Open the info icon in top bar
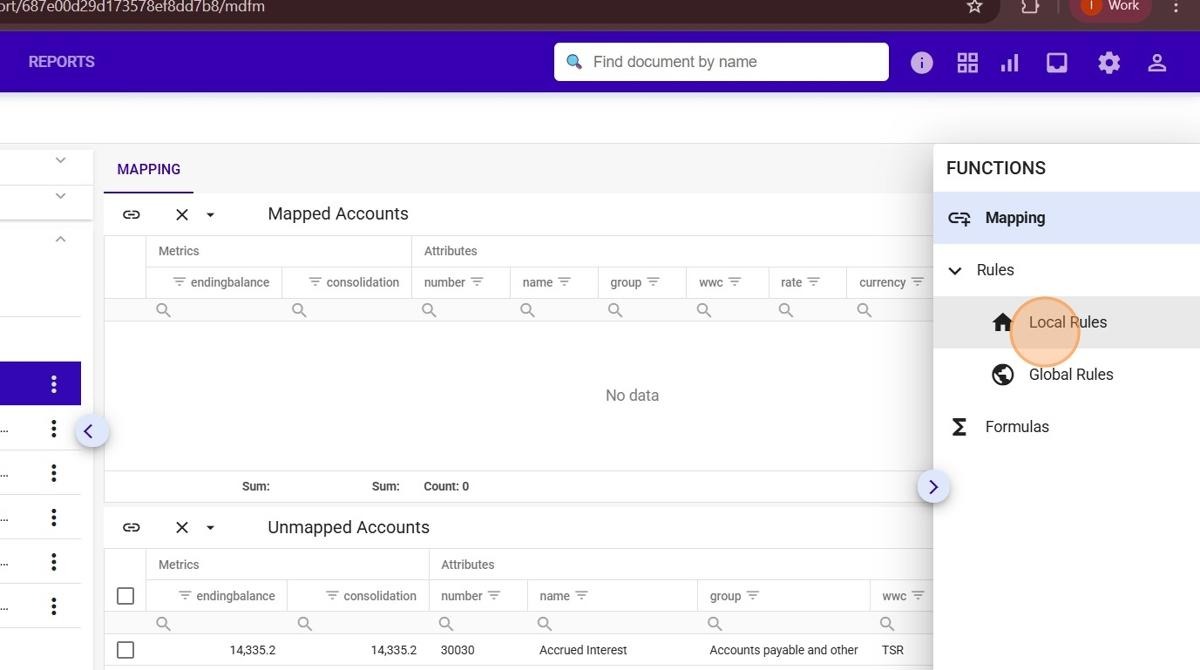This screenshot has width=1200, height=670. coord(922,63)
